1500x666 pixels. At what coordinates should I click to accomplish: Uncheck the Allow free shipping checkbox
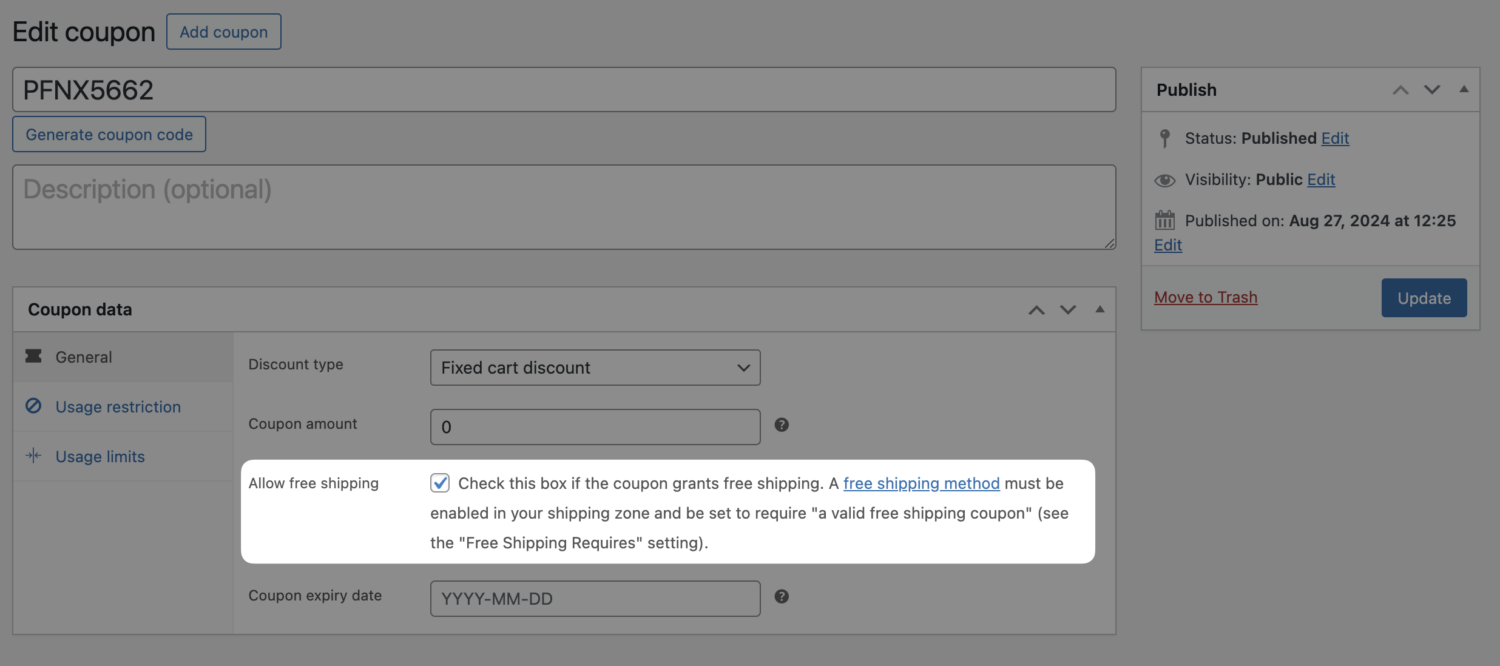tap(440, 483)
